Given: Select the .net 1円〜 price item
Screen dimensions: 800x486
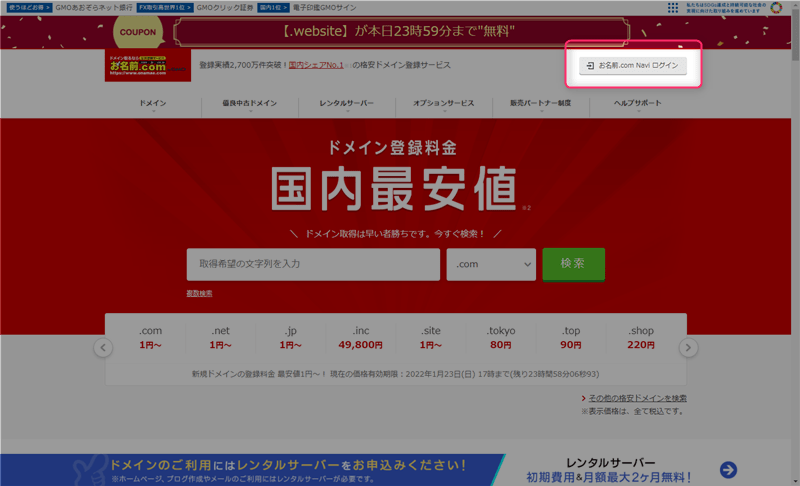Looking at the screenshot, I should coord(220,338).
